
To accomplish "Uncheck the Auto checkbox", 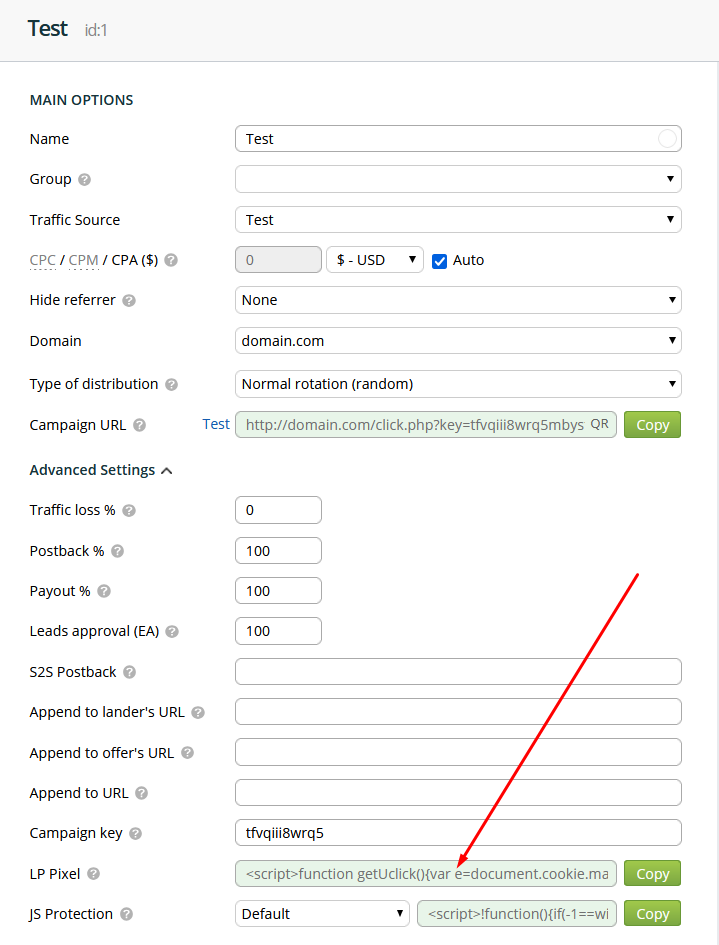I will point(439,261).
